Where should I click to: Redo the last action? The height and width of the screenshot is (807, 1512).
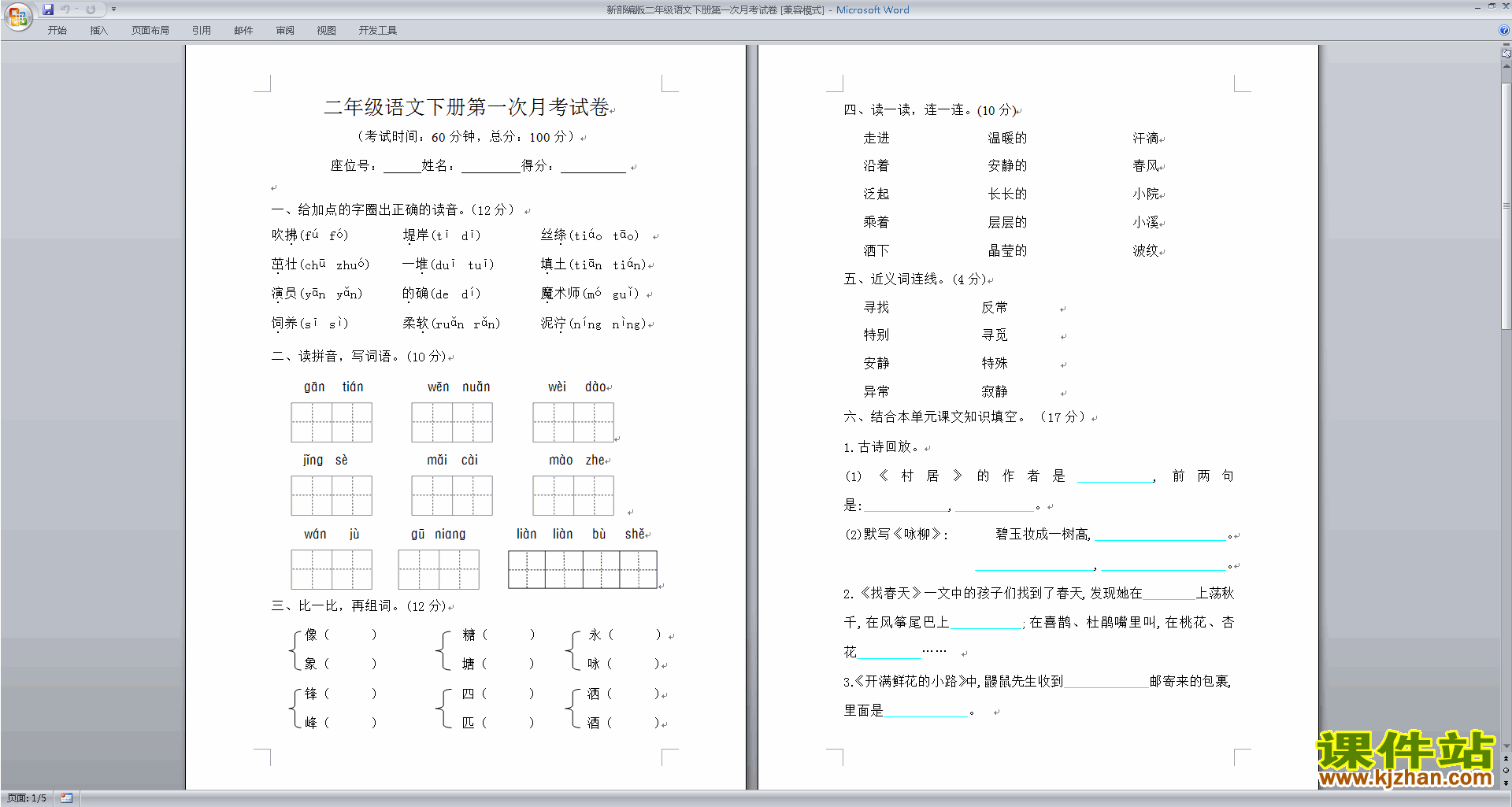(91, 9)
